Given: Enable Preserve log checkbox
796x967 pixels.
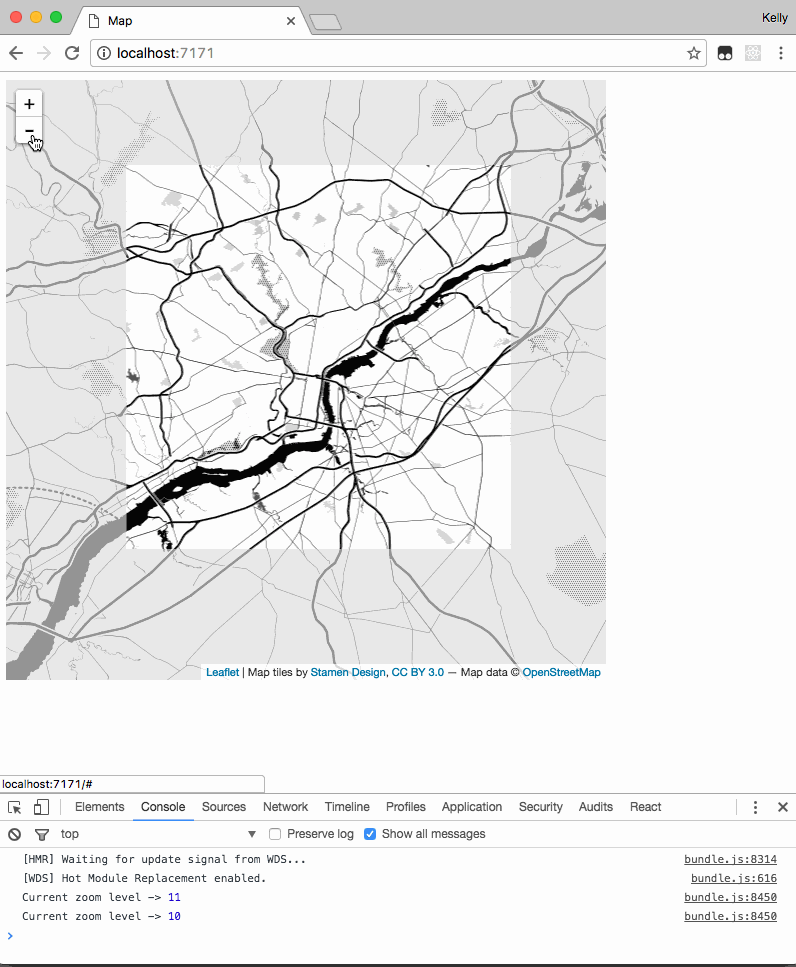Looking at the screenshot, I should click(x=276, y=834).
